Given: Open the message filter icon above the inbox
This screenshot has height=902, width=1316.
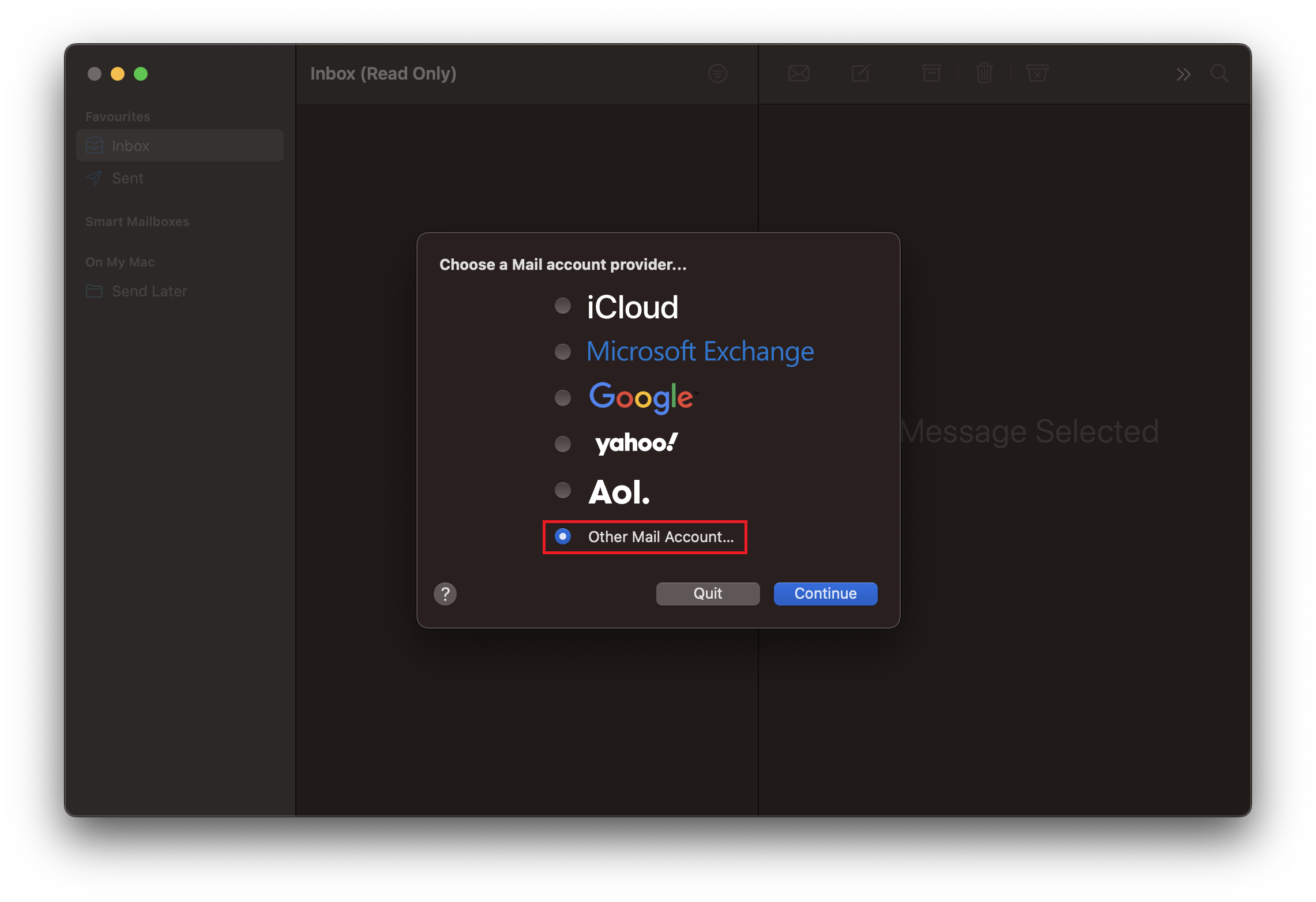Looking at the screenshot, I should click(717, 73).
